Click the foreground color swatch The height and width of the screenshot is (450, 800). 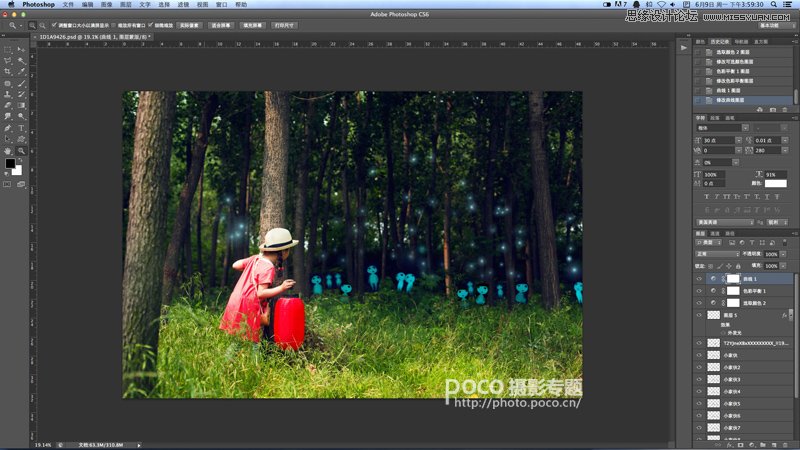[x=10, y=164]
